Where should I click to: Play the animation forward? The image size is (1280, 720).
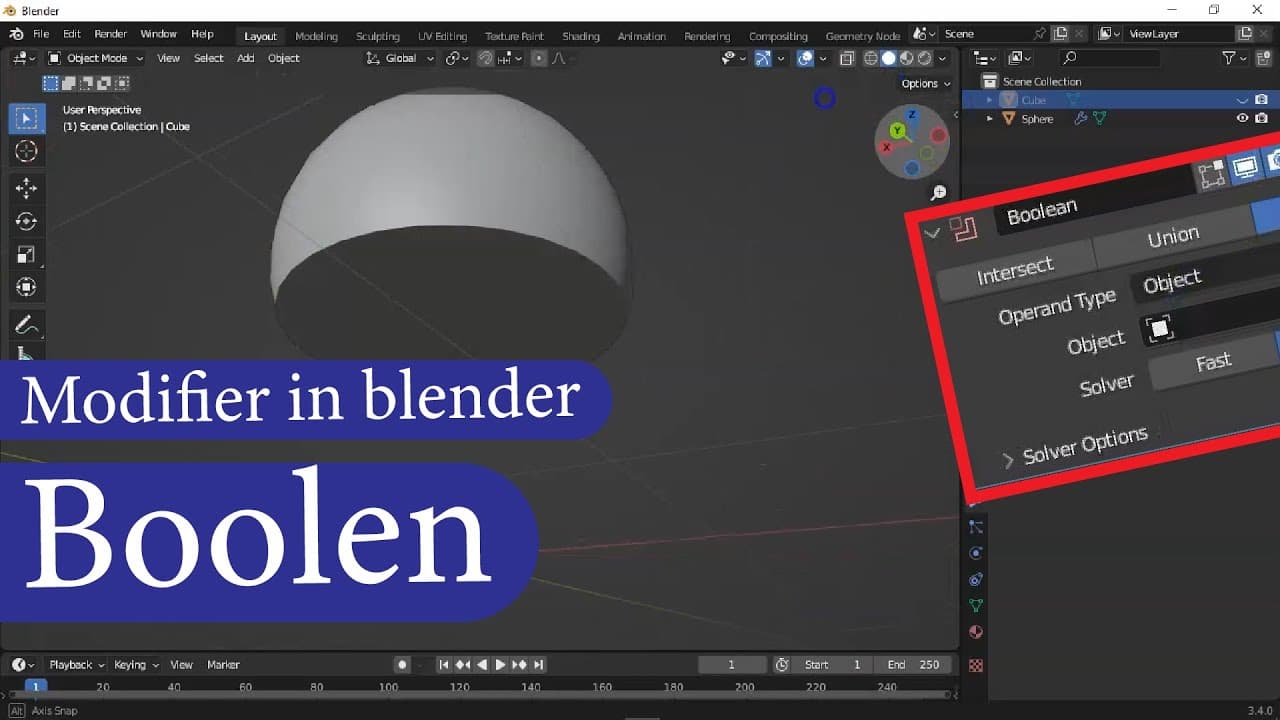tap(500, 665)
